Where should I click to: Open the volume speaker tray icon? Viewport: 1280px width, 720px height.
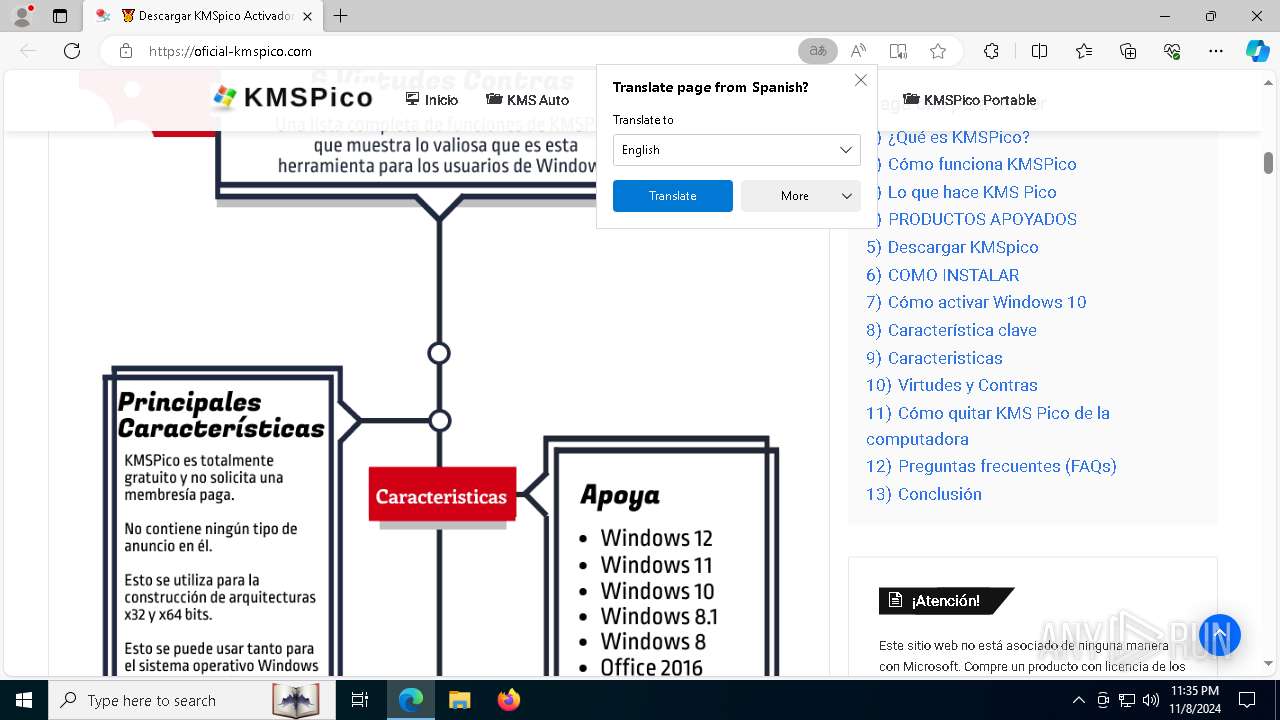1151,700
